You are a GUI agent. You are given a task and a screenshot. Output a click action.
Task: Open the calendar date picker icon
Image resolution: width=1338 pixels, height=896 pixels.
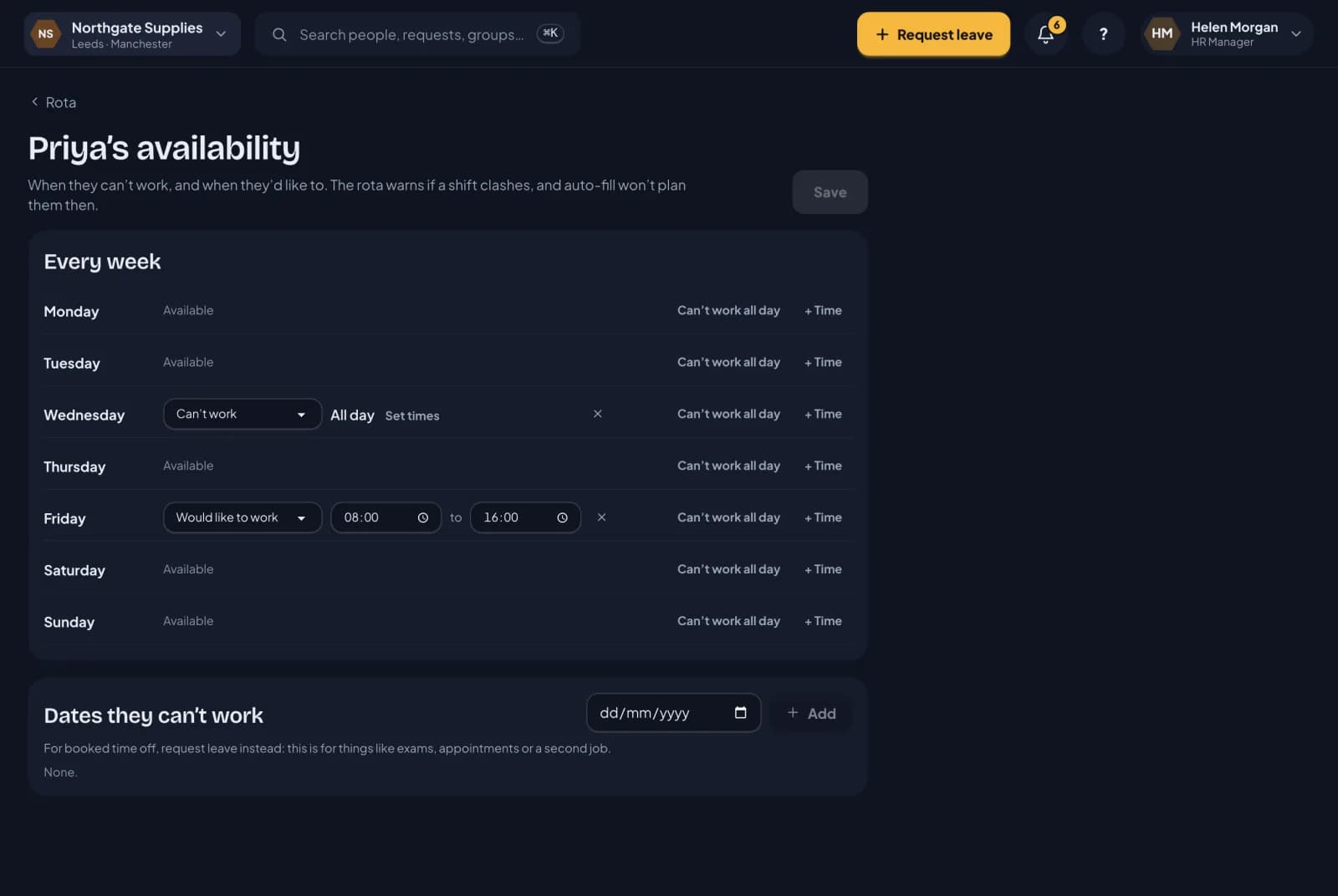740,713
